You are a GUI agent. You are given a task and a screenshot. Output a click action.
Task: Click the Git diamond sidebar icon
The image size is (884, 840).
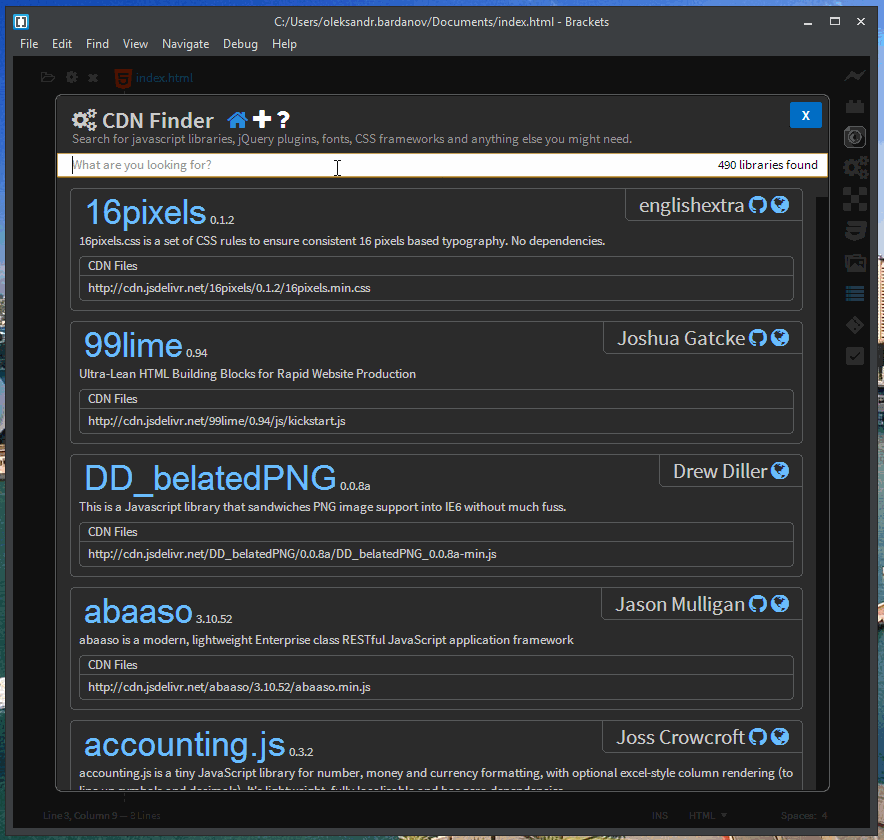[855, 325]
